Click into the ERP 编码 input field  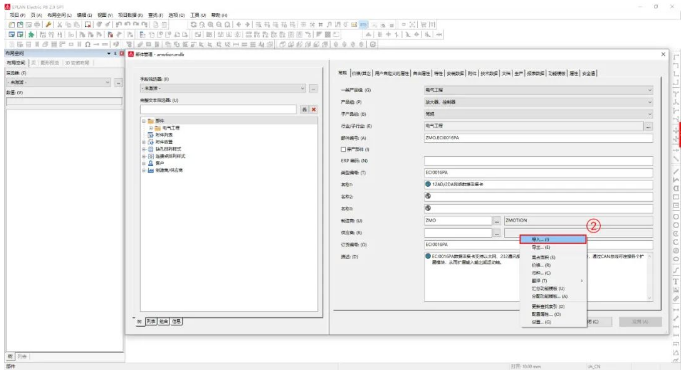coord(538,161)
